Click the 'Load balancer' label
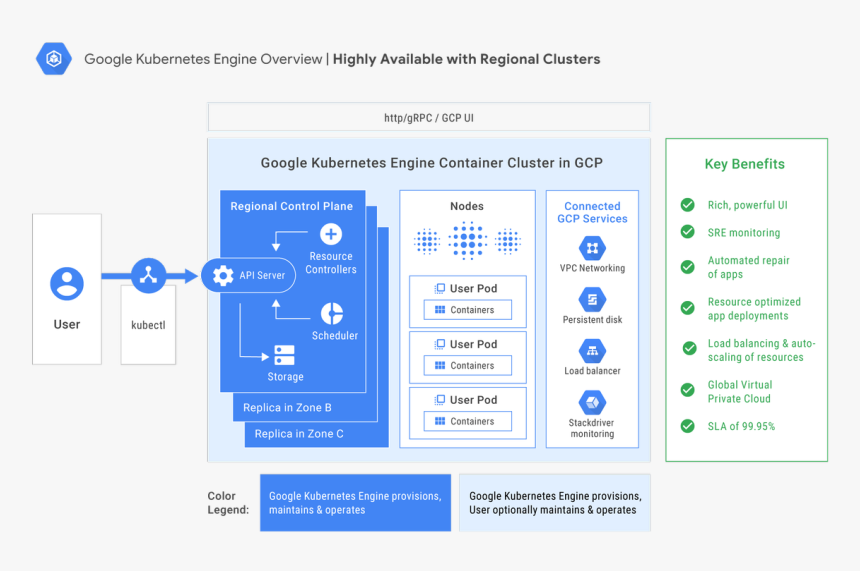This screenshot has width=860, height=571. [592, 371]
